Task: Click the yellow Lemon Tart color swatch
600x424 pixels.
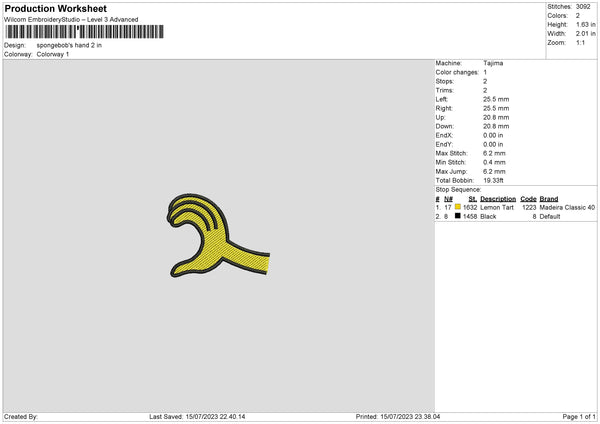Action: click(458, 207)
